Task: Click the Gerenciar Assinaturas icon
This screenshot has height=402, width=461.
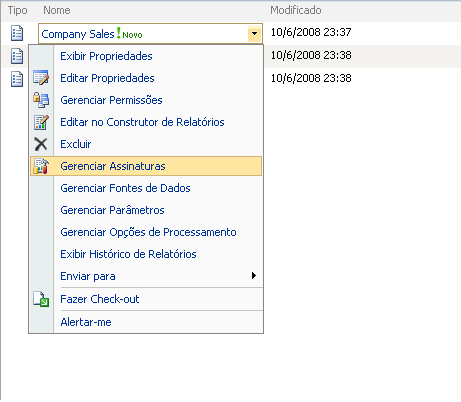Action: coord(41,166)
